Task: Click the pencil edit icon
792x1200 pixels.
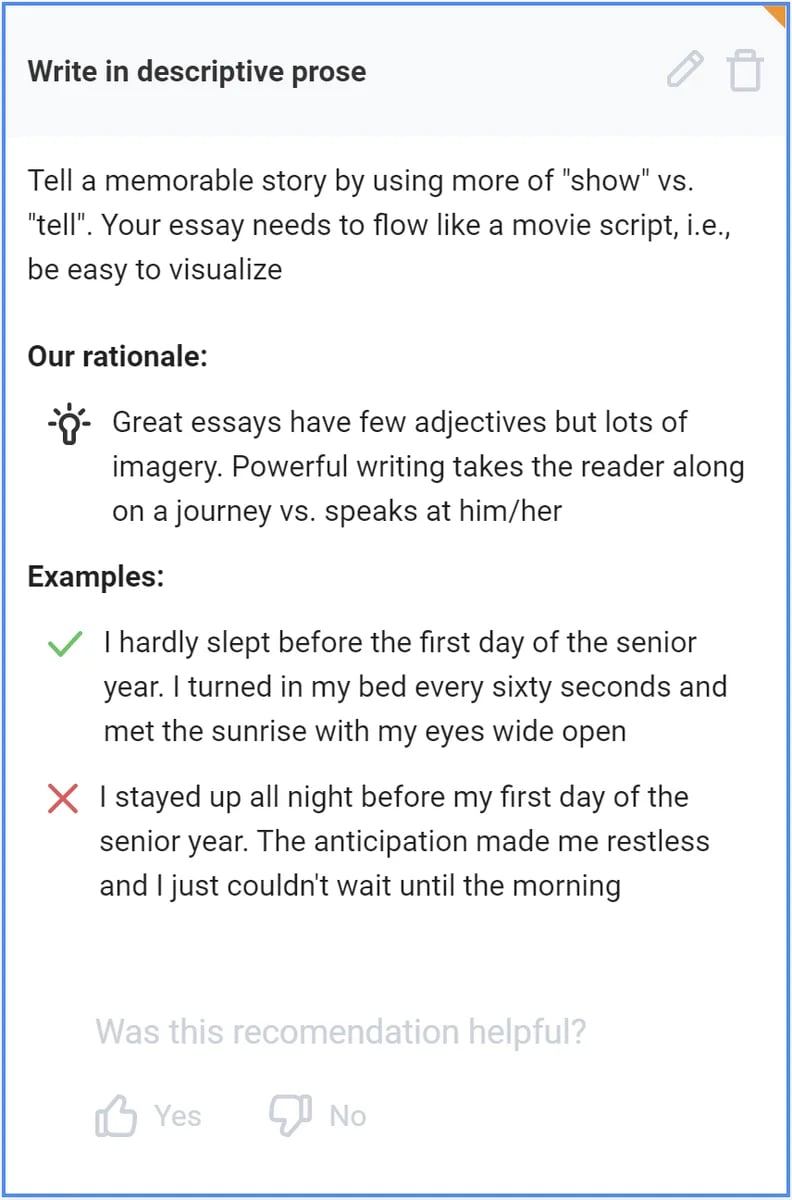Action: [x=685, y=70]
